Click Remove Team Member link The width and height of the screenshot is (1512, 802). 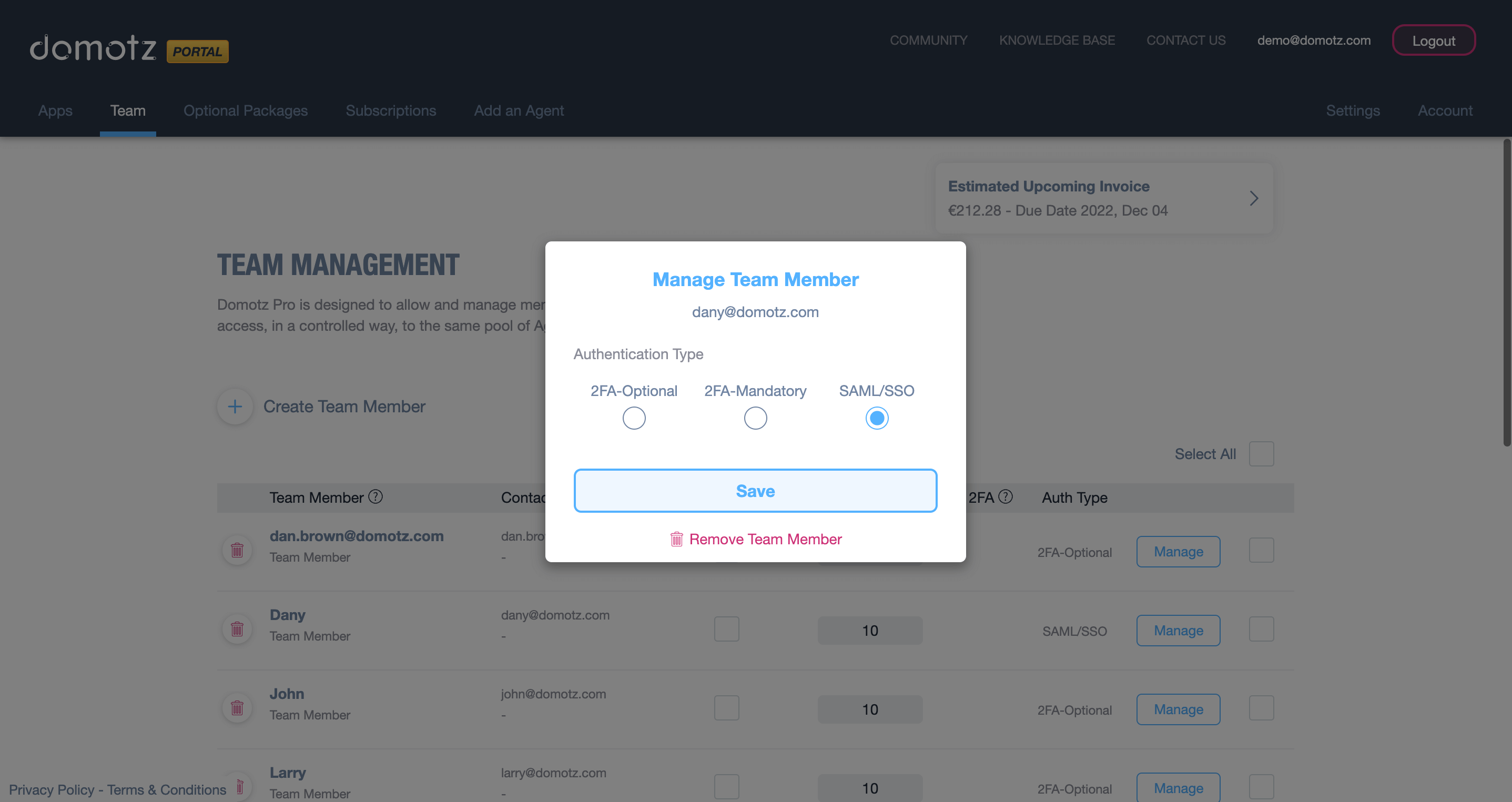[x=755, y=539]
